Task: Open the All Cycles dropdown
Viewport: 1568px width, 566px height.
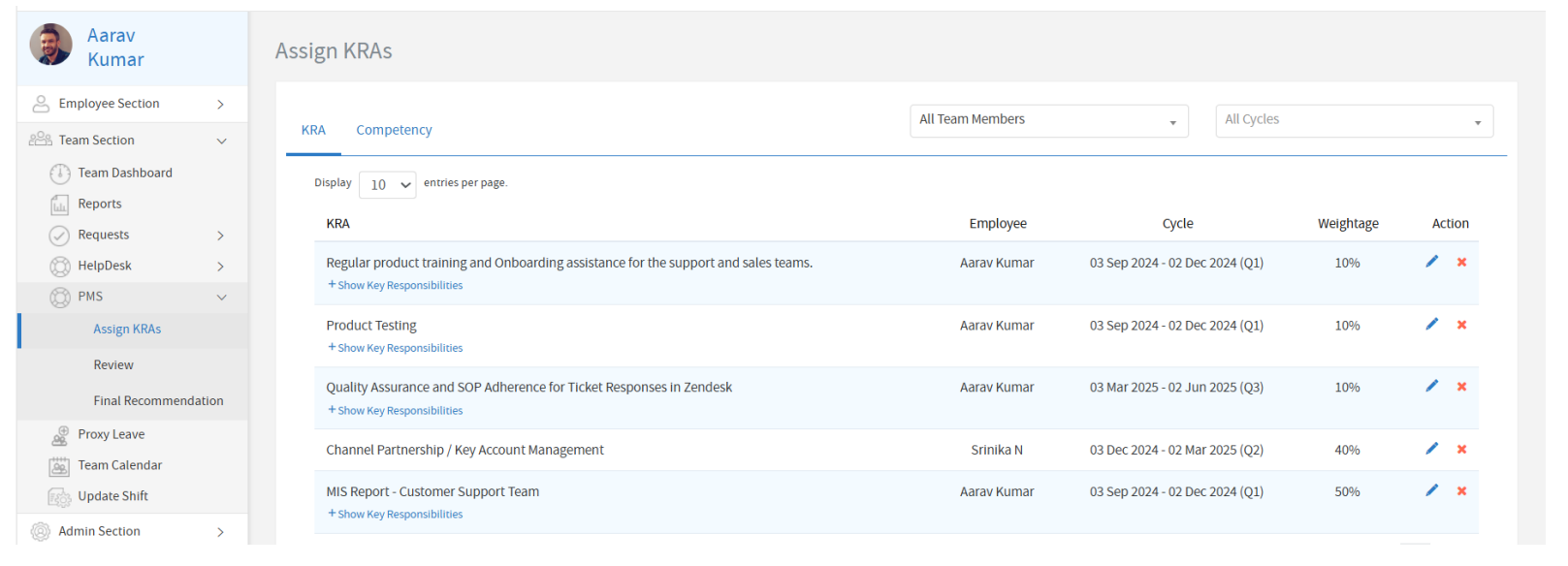Action: [1354, 121]
